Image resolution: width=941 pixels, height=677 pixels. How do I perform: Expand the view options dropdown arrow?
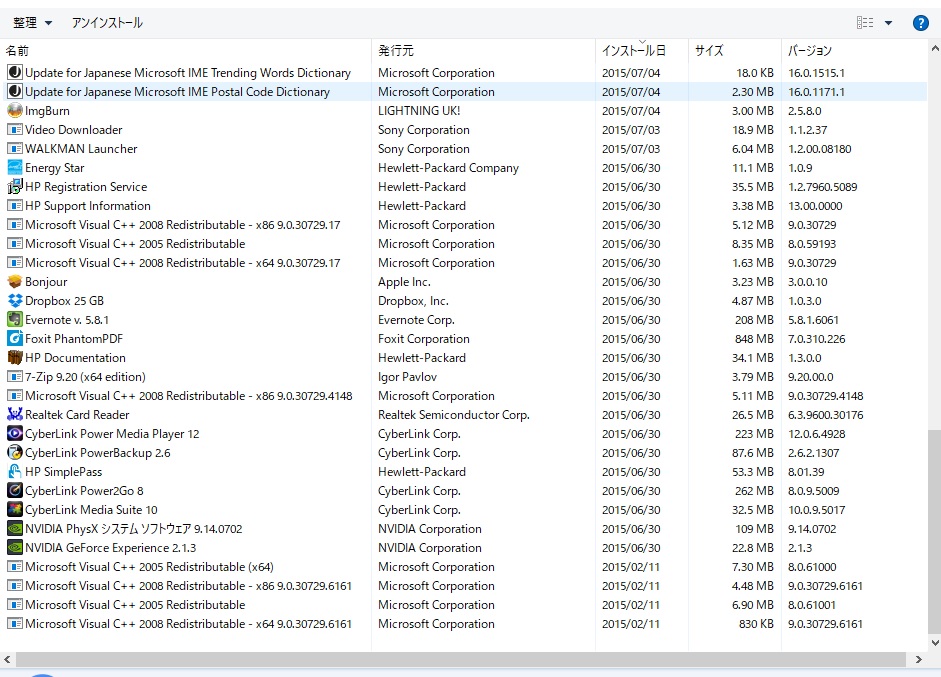pyautogui.click(x=888, y=23)
